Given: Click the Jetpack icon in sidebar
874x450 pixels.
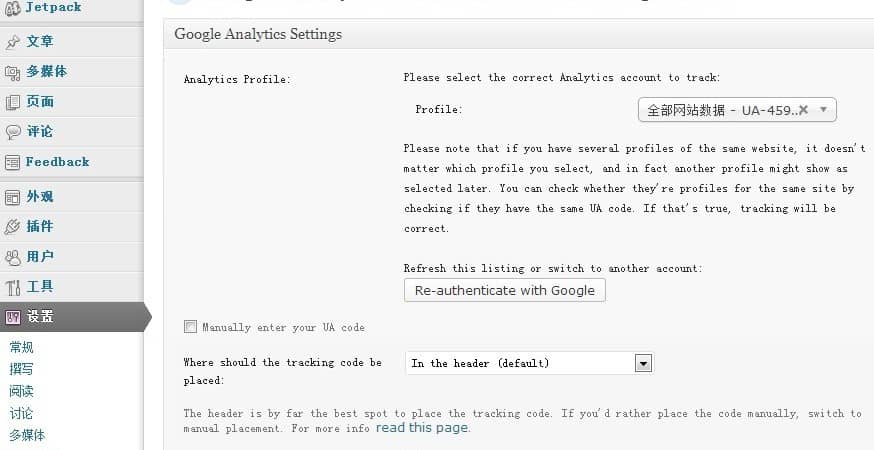Looking at the screenshot, I should coord(13,8).
